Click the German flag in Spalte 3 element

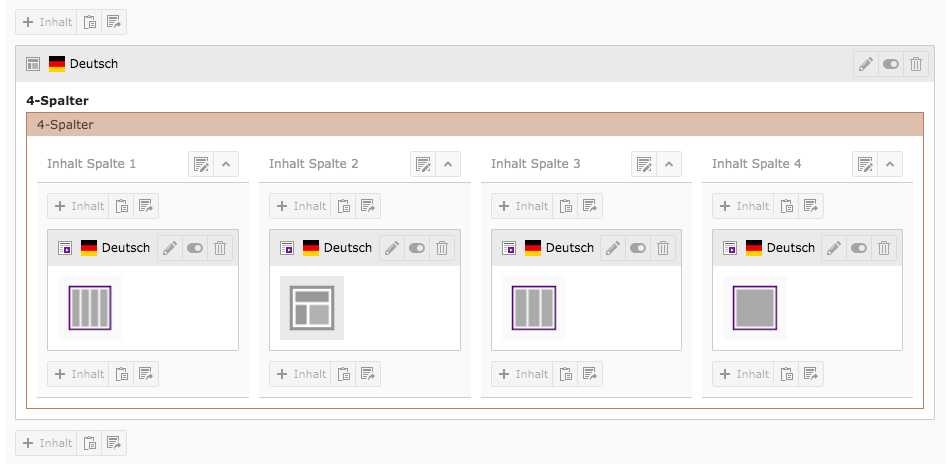(533, 248)
